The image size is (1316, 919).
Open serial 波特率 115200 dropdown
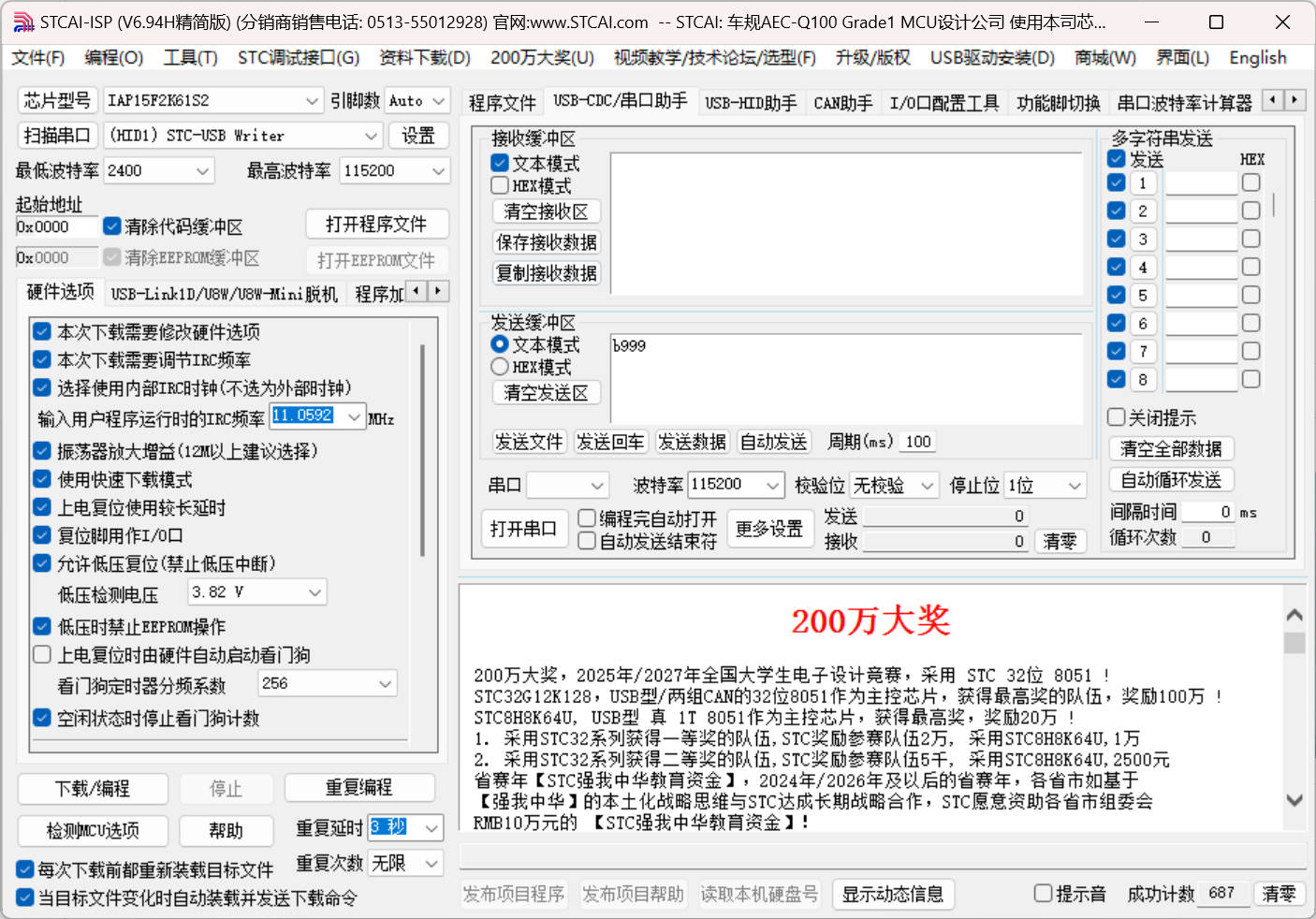click(772, 485)
